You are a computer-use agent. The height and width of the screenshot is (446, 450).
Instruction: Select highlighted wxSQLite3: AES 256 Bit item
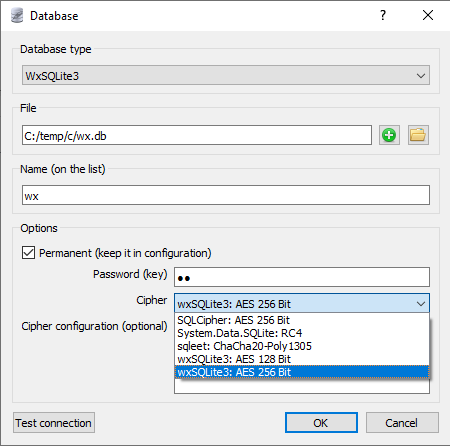point(302,372)
